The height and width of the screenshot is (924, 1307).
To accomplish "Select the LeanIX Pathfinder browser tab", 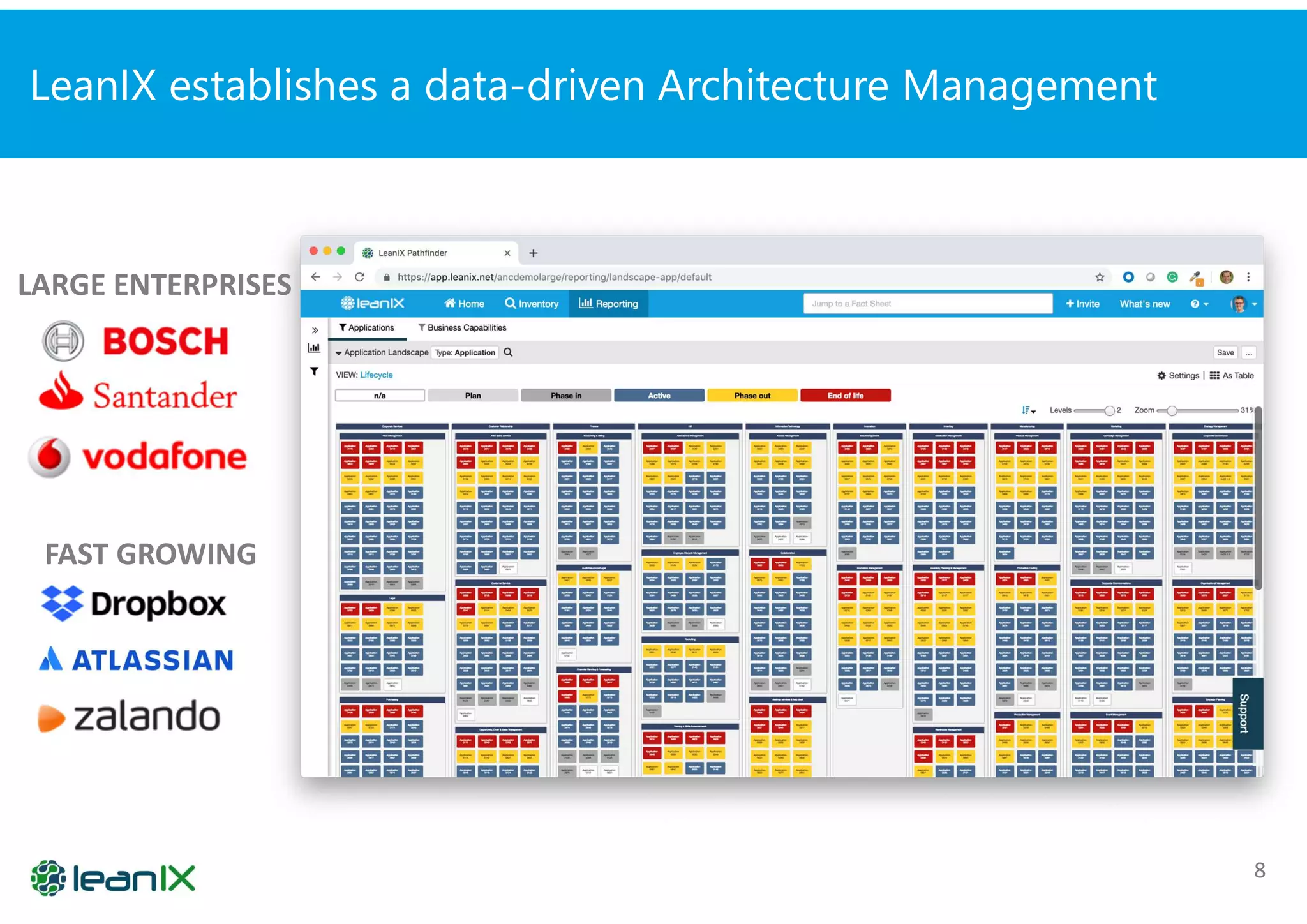I will click(x=437, y=253).
